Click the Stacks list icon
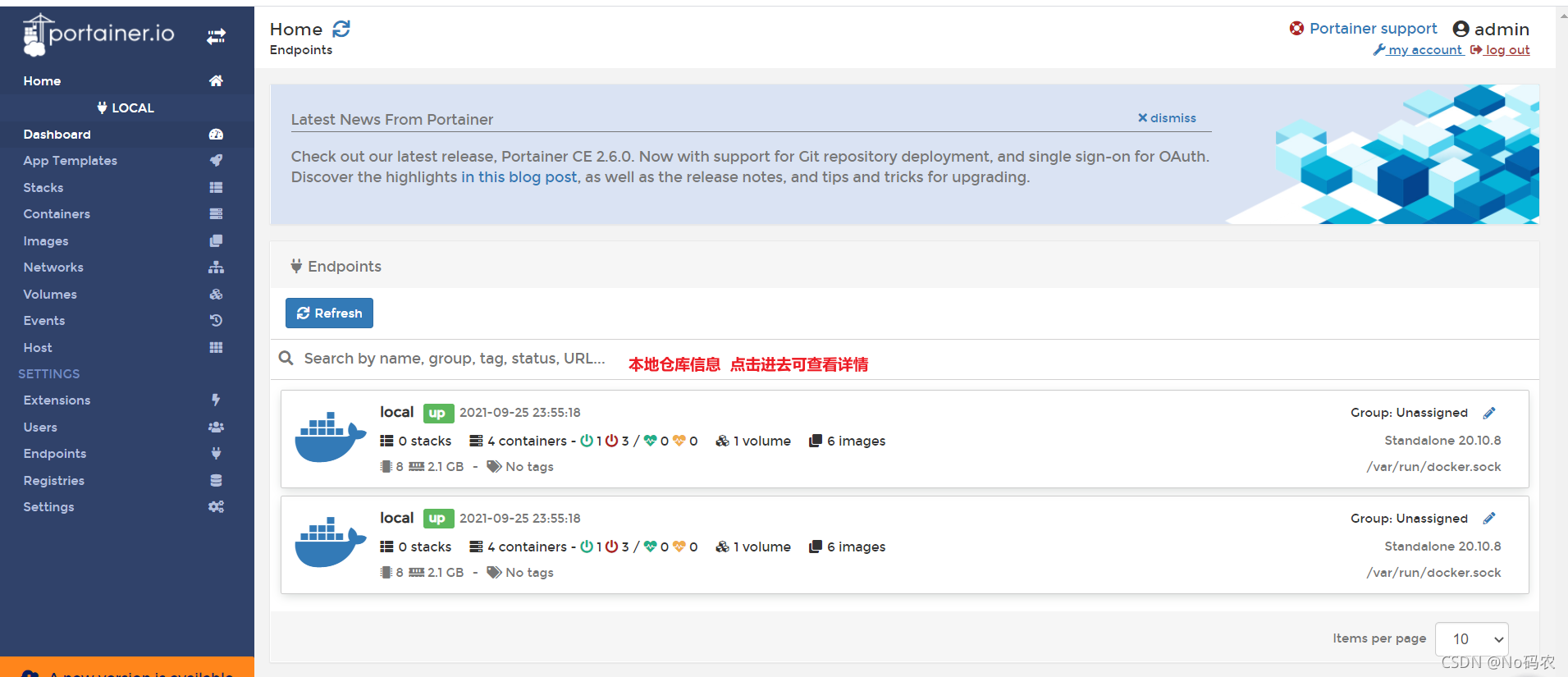Viewport: 1568px width, 677px height. 216,187
